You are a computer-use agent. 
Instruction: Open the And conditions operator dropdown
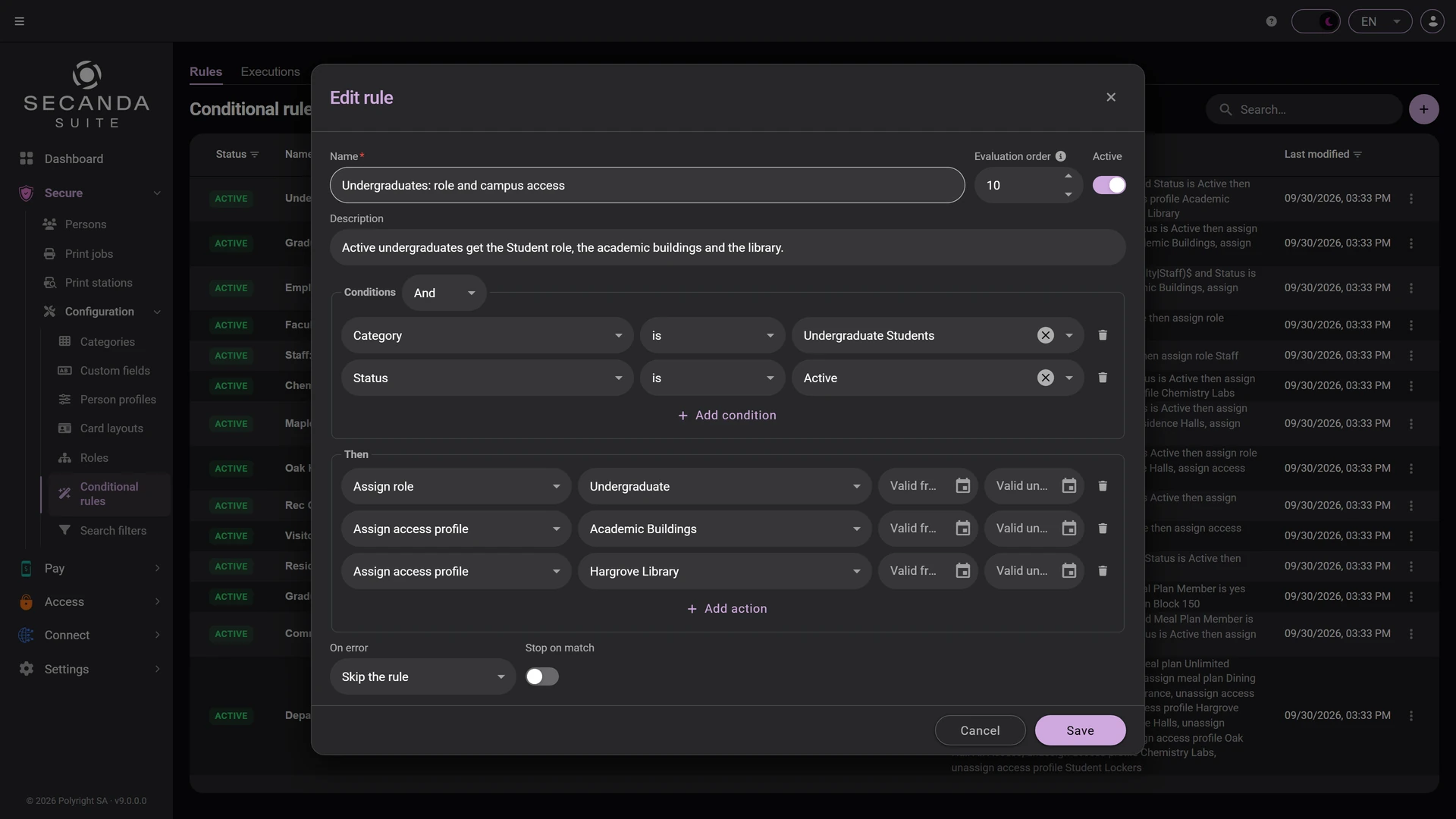point(444,293)
